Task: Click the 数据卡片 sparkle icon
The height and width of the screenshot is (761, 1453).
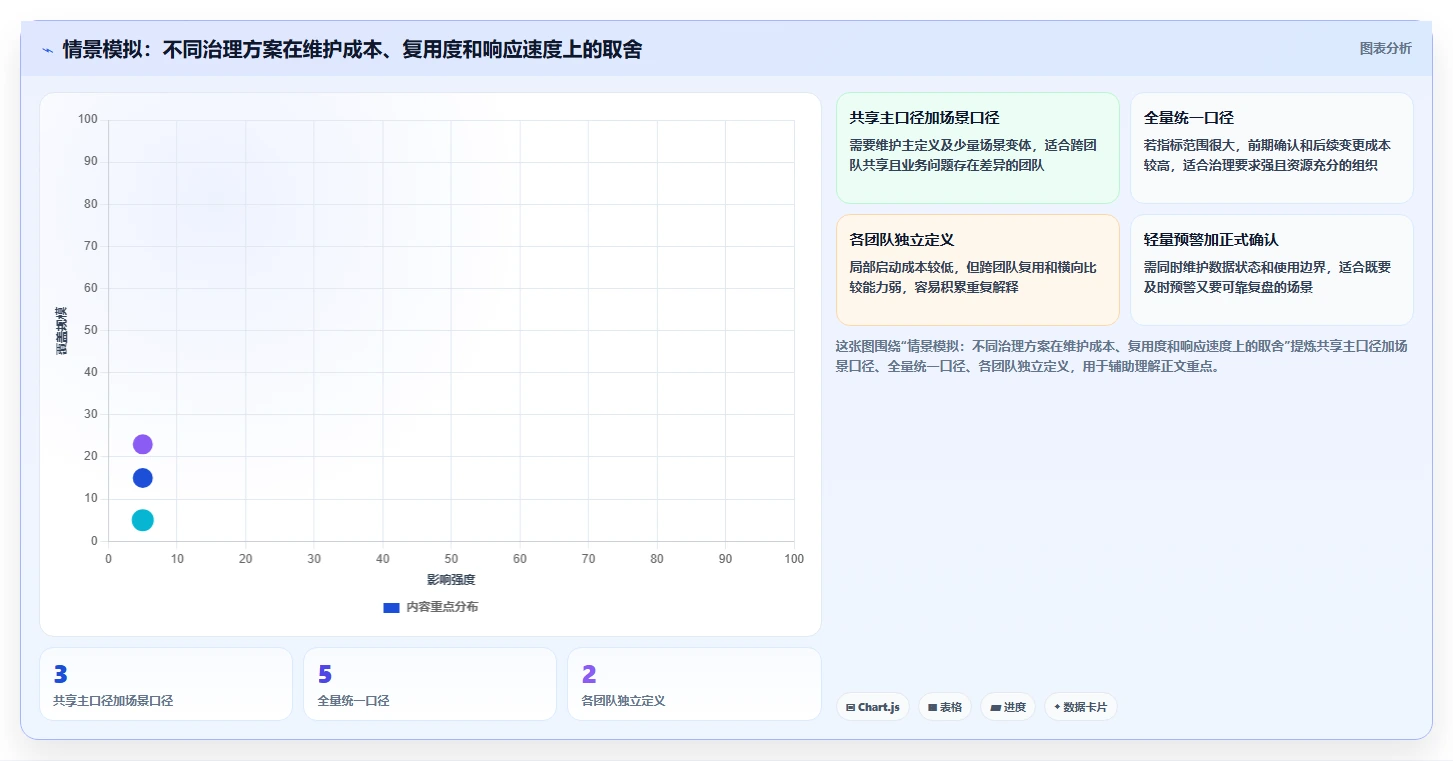Action: click(1057, 707)
